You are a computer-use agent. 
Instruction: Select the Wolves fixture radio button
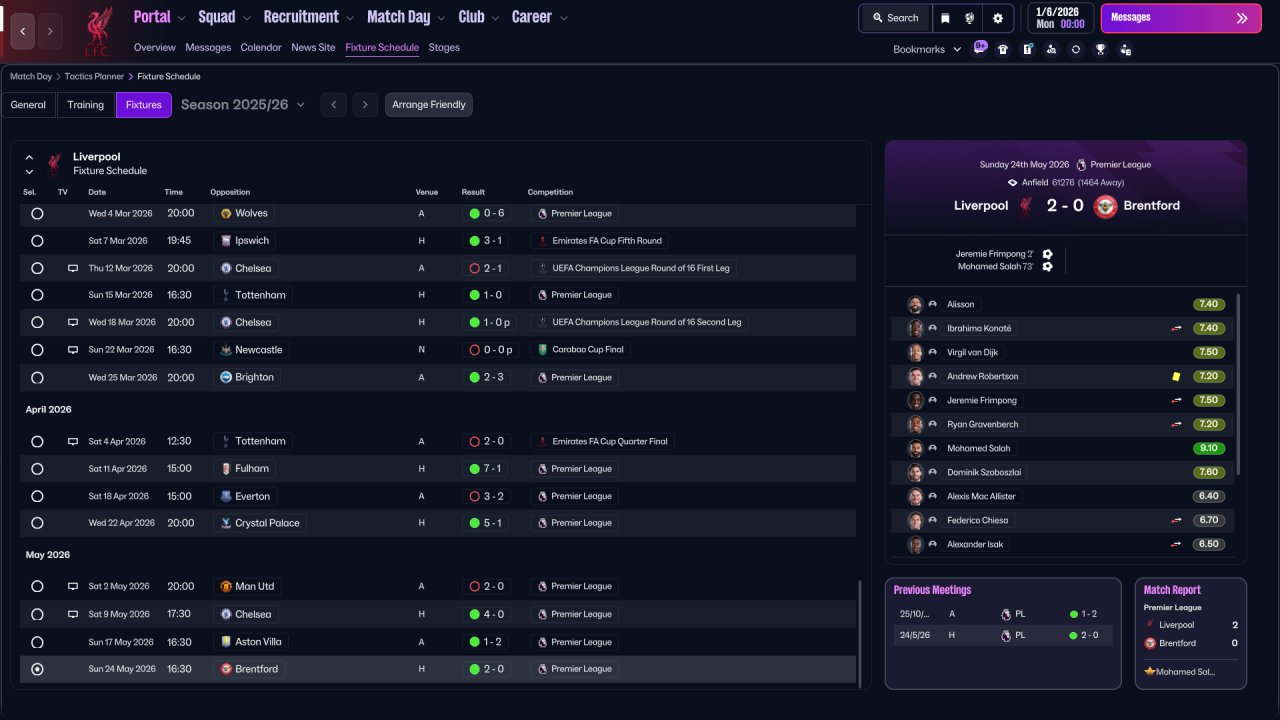(37, 213)
